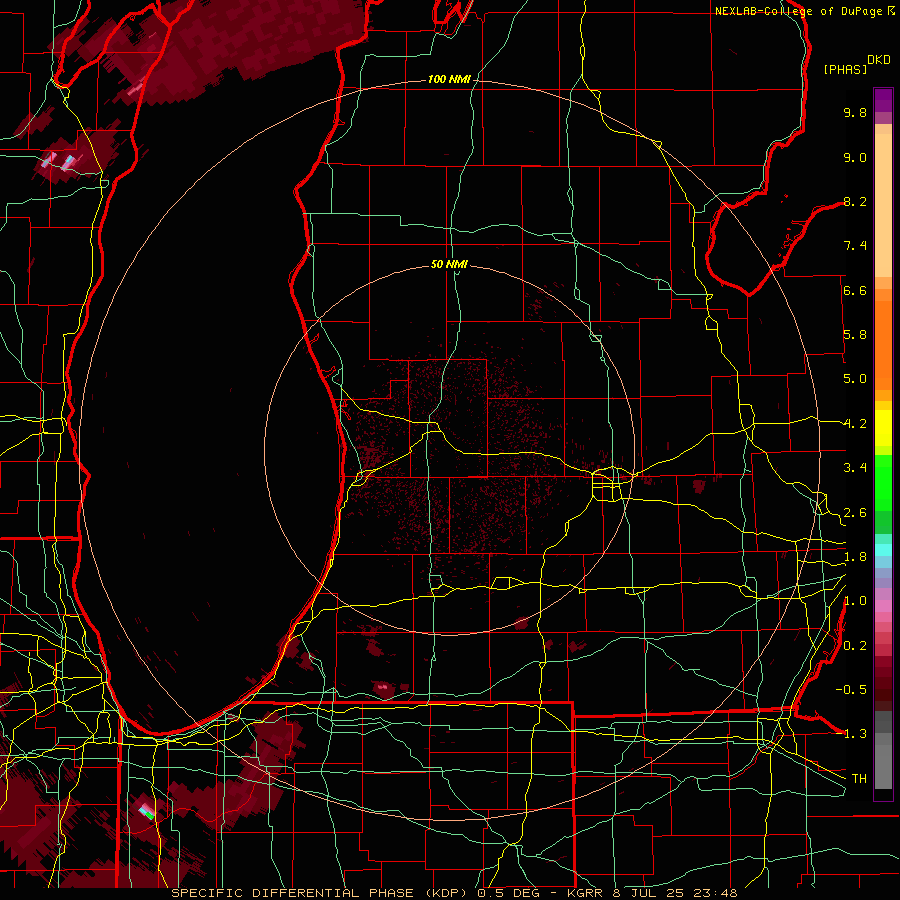Click the 100 NMI range ring label
The height and width of the screenshot is (900, 900).
tap(449, 79)
